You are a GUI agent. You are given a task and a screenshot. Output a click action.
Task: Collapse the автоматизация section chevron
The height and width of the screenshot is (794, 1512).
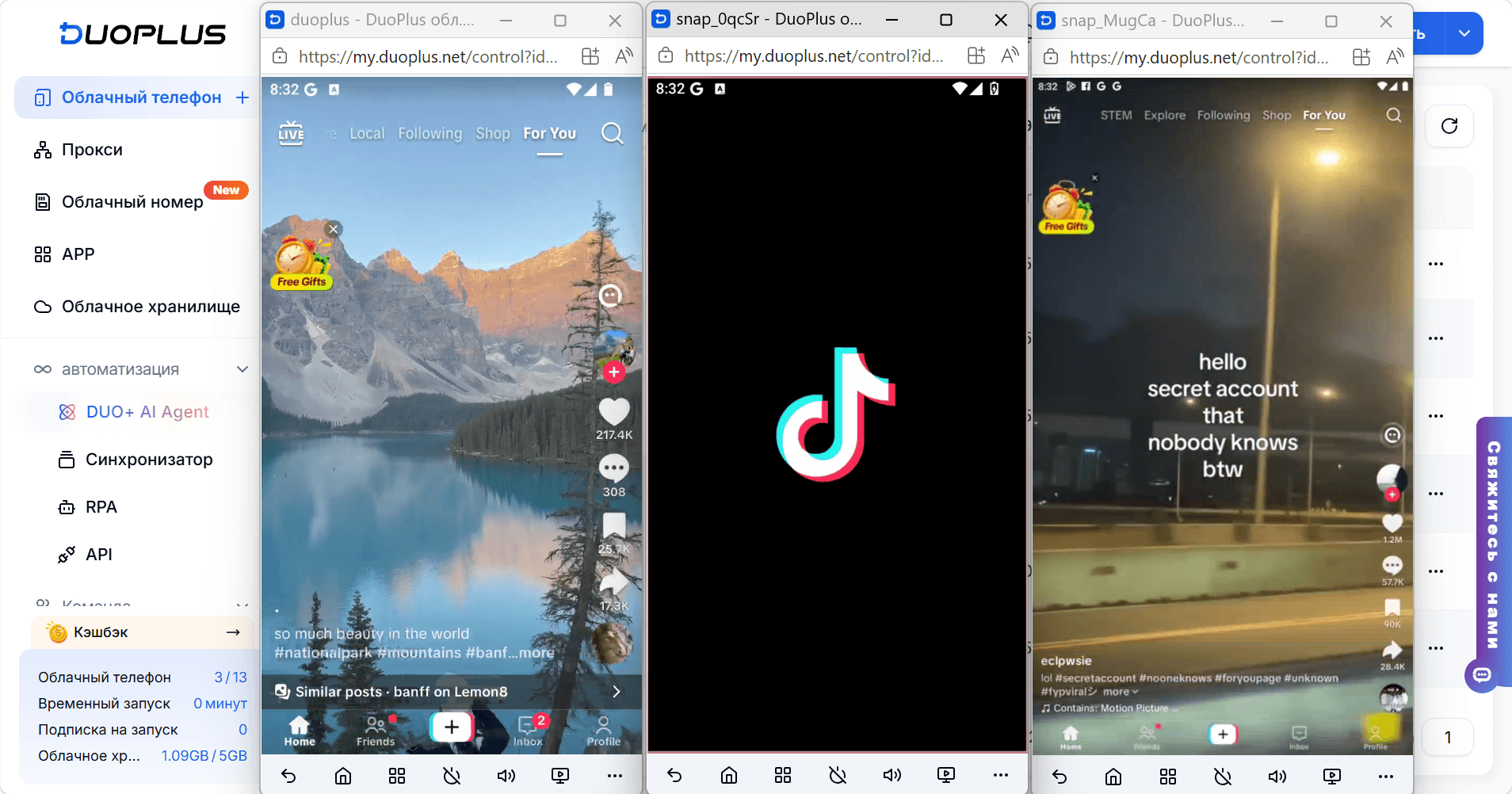[x=242, y=369]
